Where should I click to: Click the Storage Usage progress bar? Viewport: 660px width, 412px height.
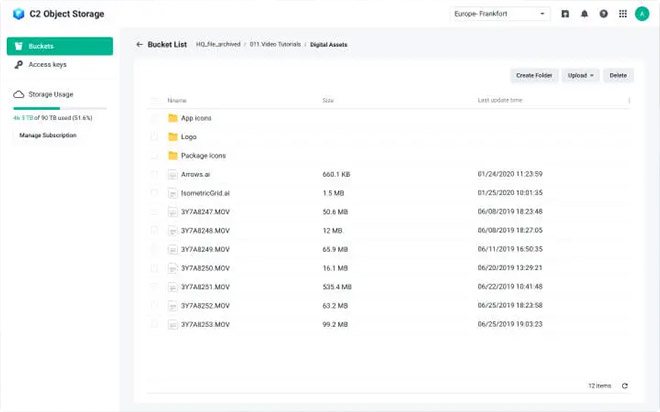(x=59, y=107)
